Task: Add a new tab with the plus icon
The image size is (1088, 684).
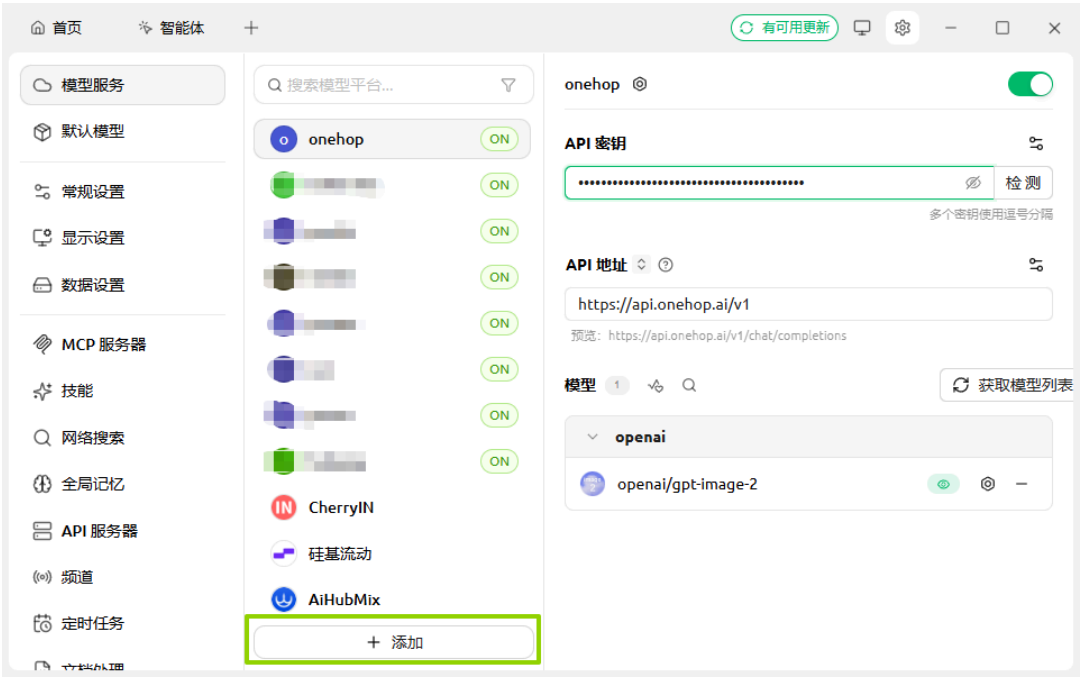Action: click(252, 28)
